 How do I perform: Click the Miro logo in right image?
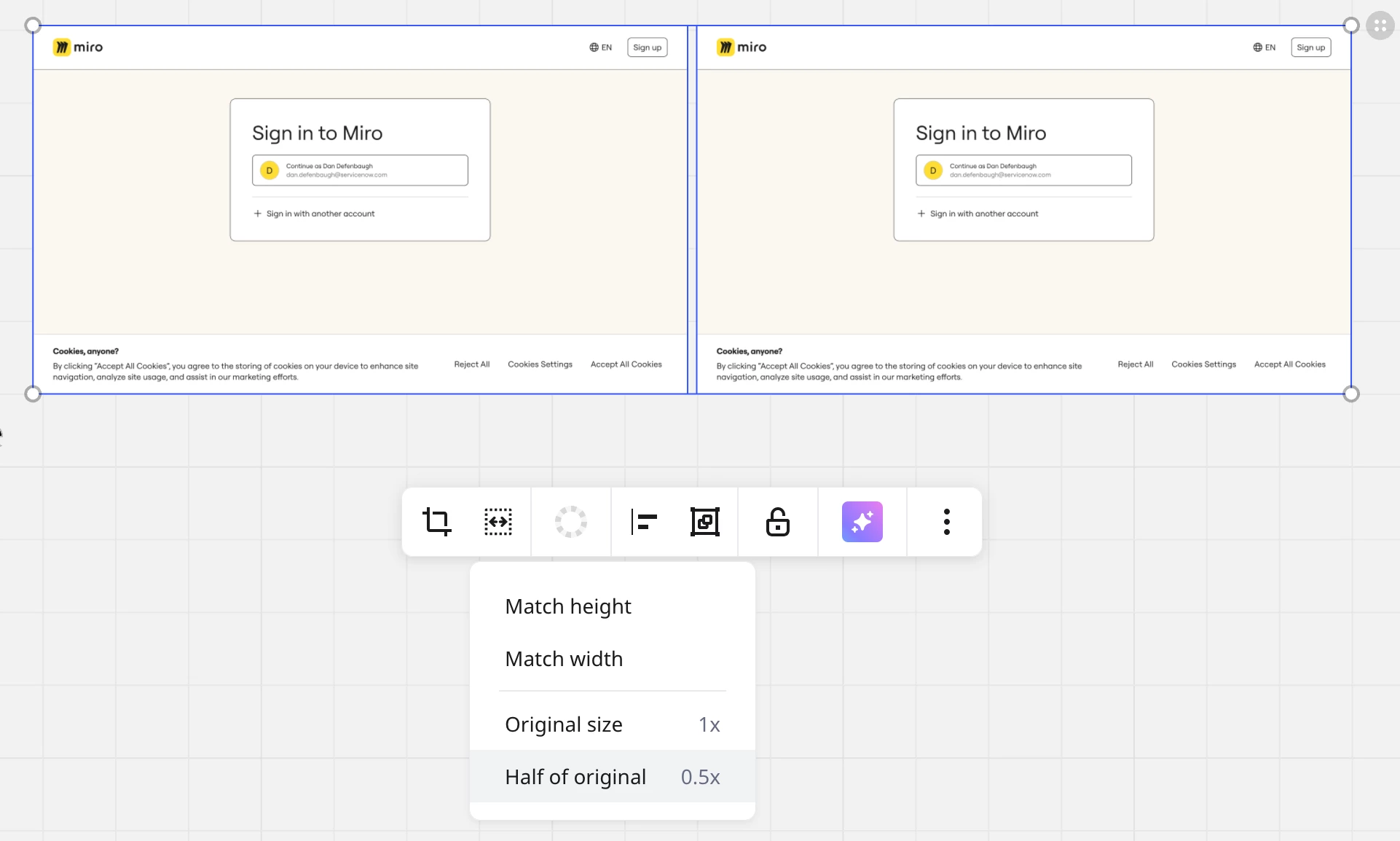(742, 47)
